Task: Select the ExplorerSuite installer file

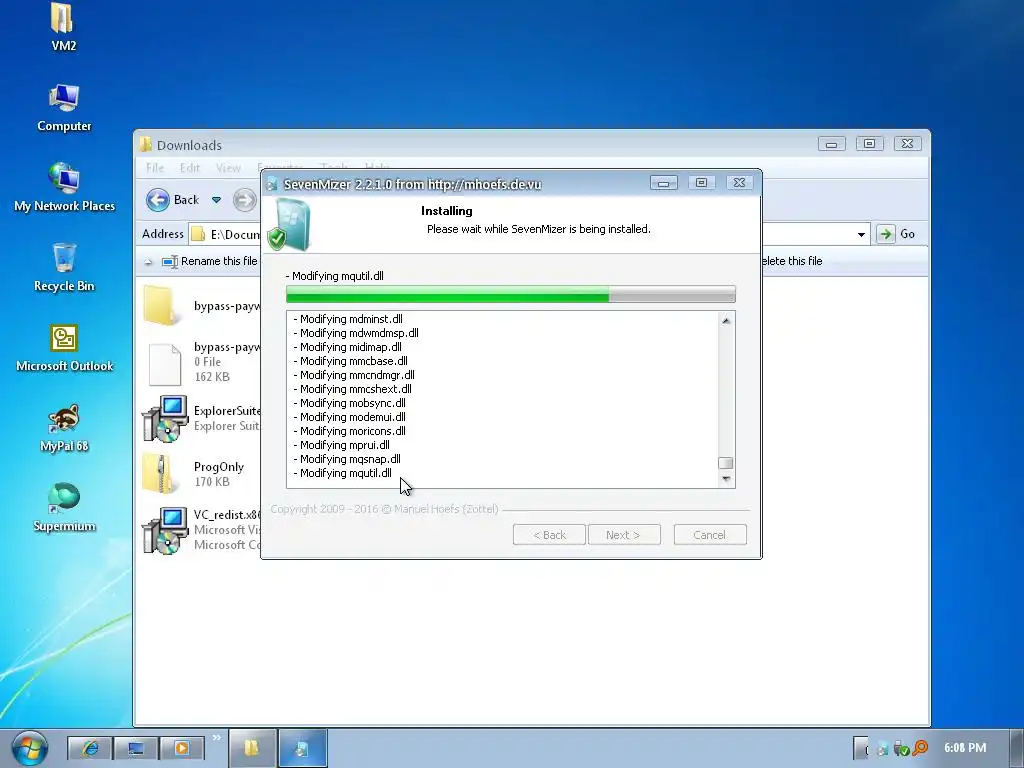Action: 201,419
